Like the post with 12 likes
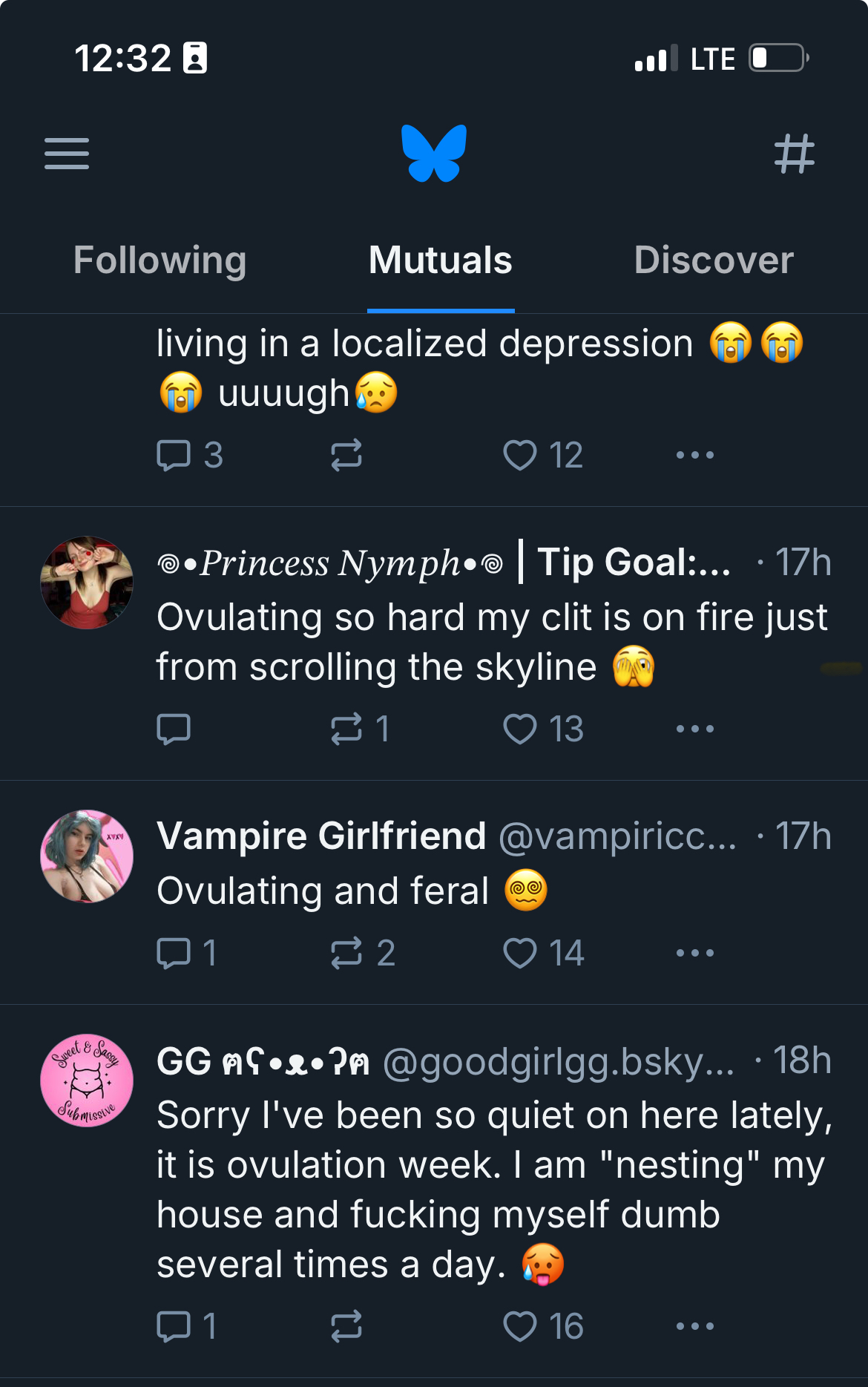Screen dimensions: 868x1387 click(520, 455)
